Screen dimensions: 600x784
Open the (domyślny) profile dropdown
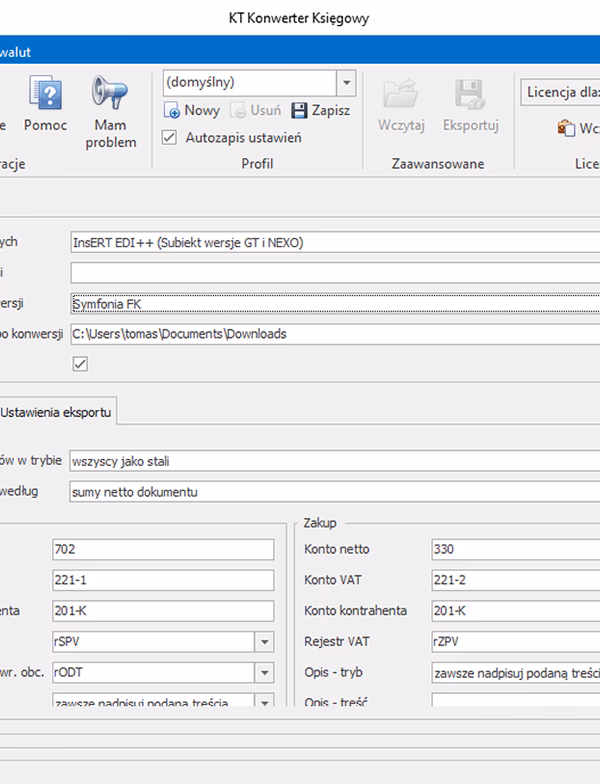tap(347, 83)
